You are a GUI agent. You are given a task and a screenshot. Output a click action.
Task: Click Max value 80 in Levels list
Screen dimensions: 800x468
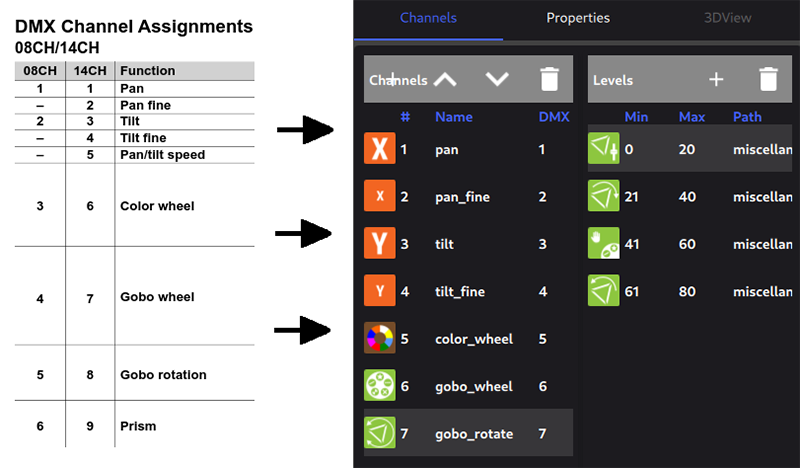[x=687, y=291]
